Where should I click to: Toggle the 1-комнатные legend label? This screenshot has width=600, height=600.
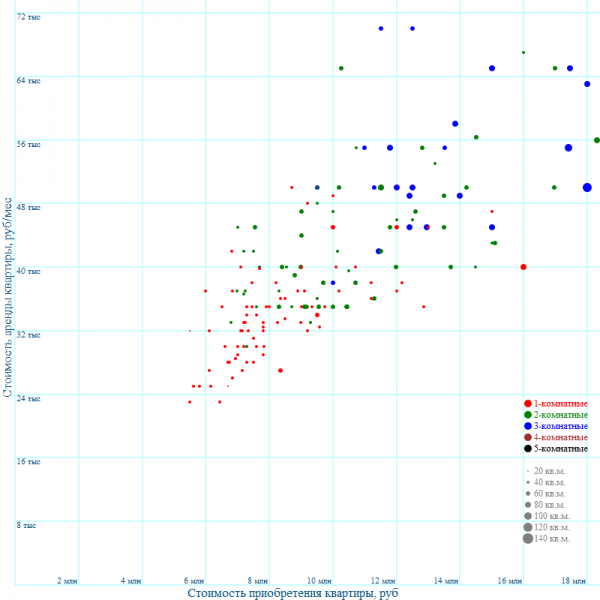[560, 403]
